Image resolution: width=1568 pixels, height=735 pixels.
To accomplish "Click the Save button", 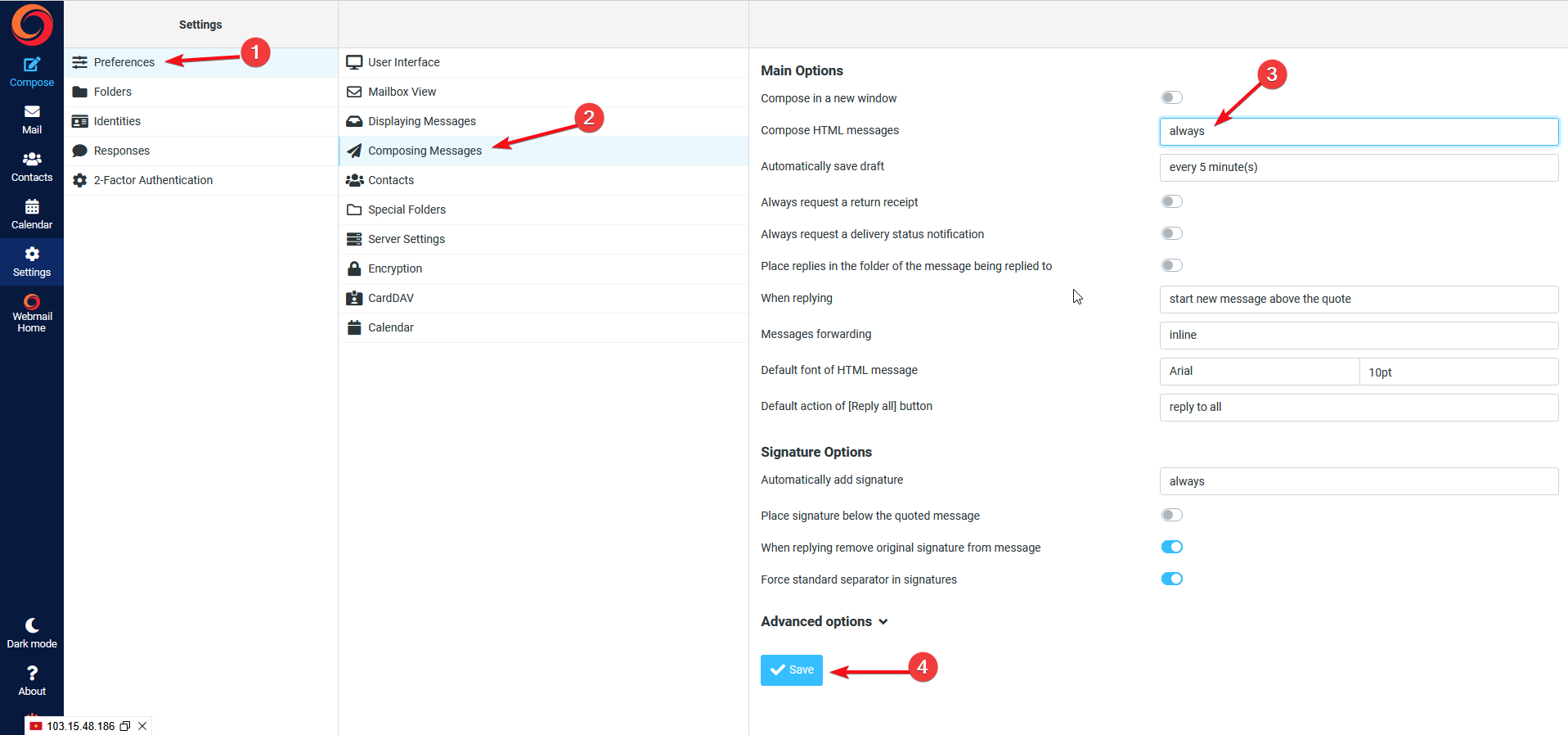I will click(x=791, y=670).
